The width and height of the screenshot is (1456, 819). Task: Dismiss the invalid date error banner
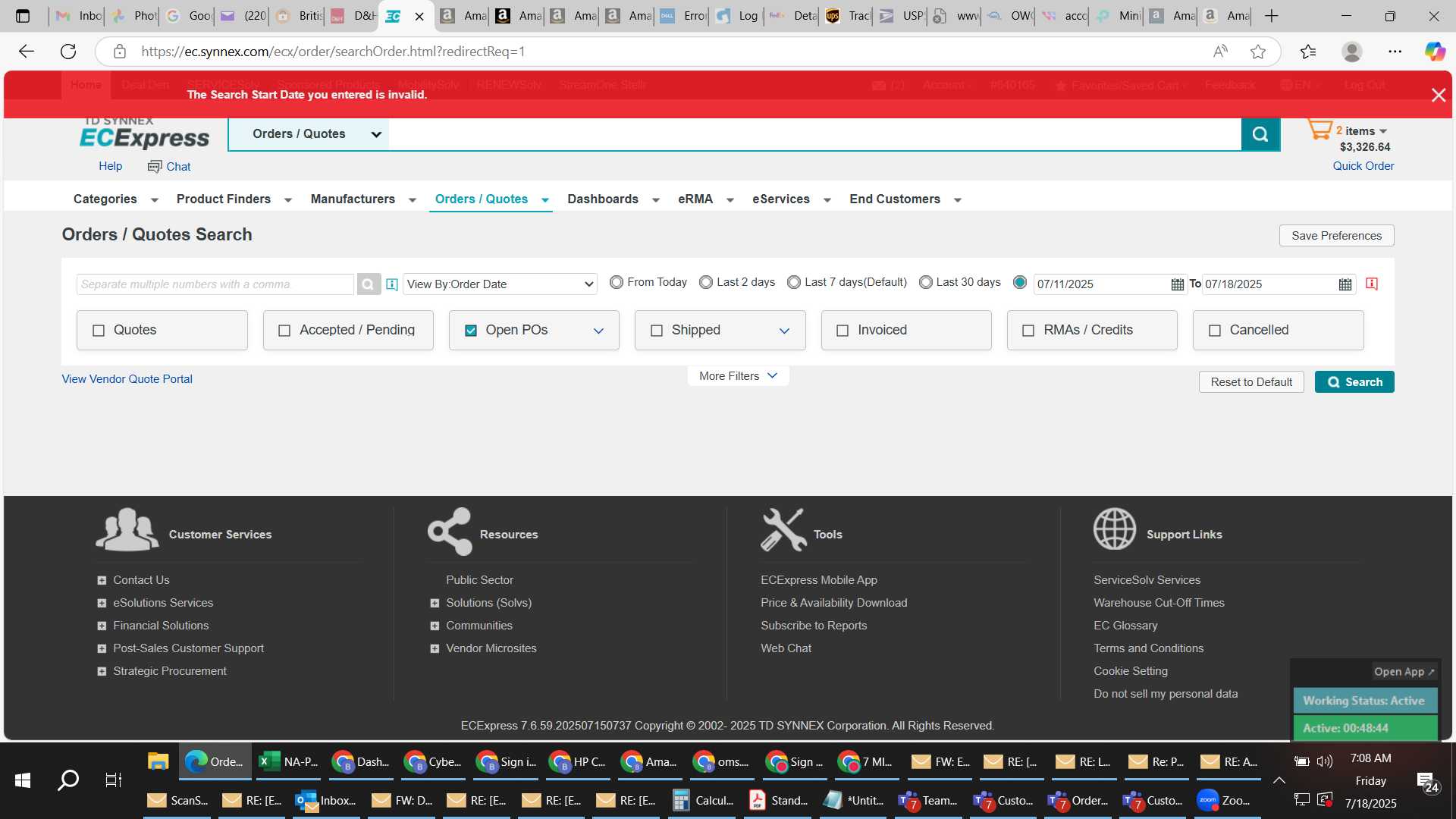pos(1438,95)
